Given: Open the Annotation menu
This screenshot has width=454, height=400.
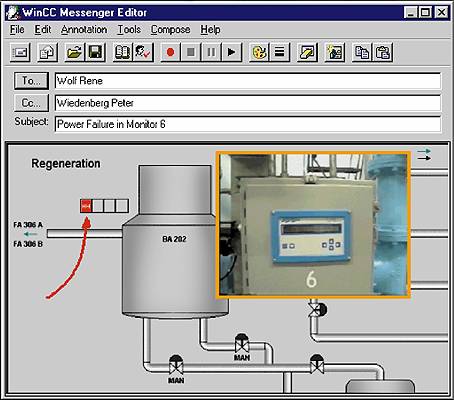Looking at the screenshot, I should click(84, 30).
